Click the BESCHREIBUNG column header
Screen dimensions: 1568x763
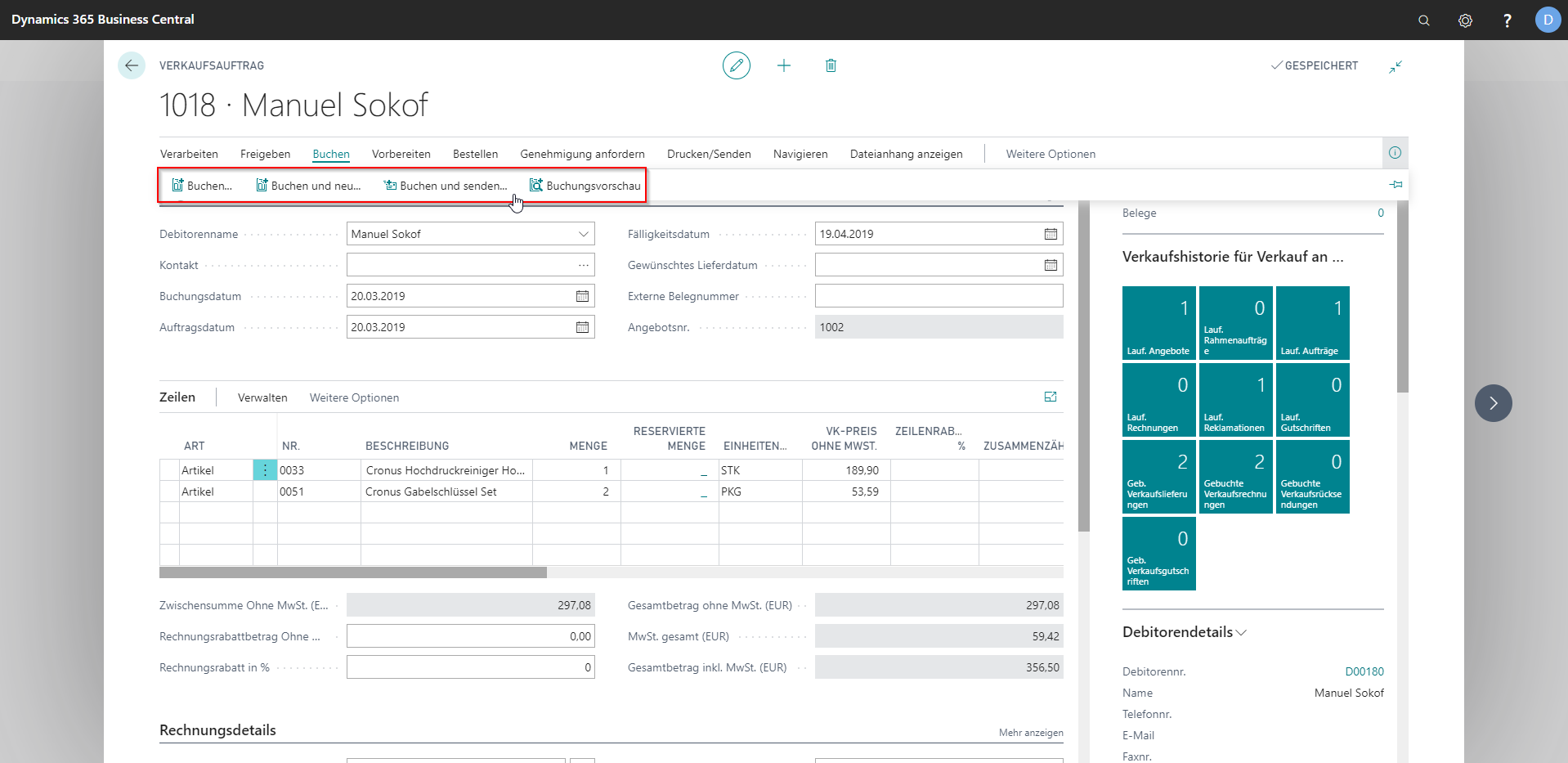pos(407,446)
